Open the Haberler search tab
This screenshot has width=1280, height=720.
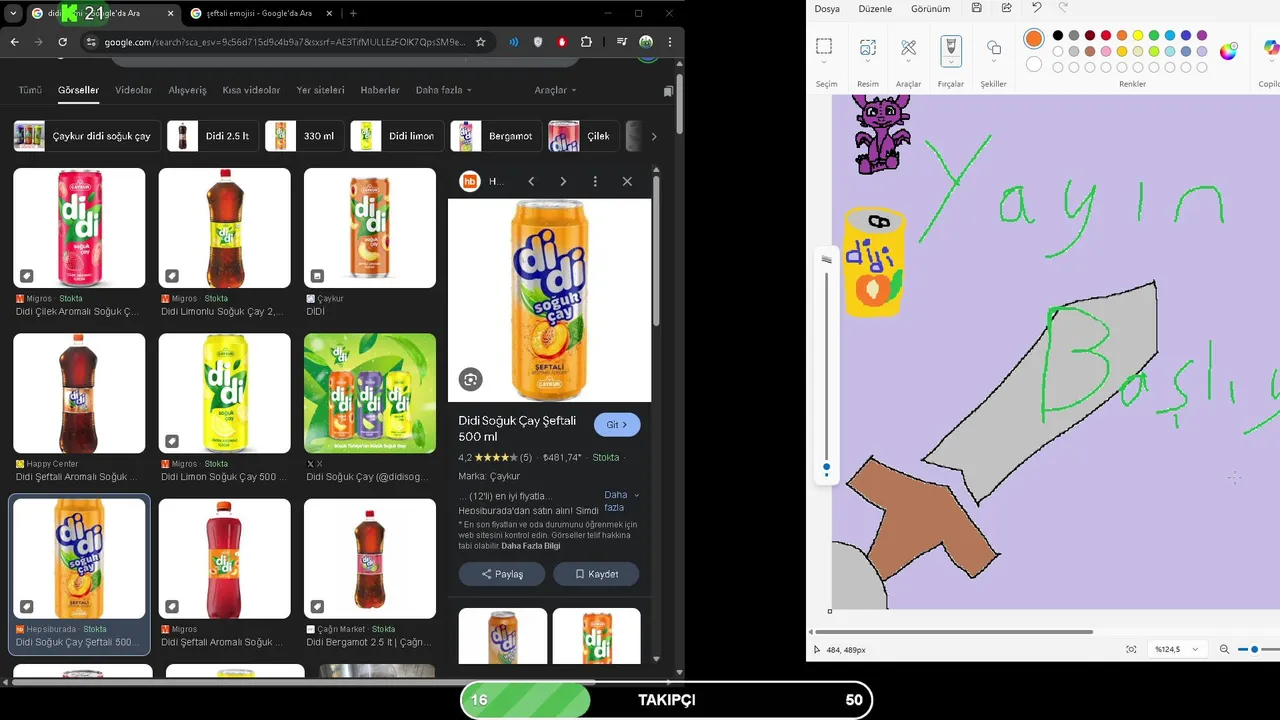(x=380, y=90)
